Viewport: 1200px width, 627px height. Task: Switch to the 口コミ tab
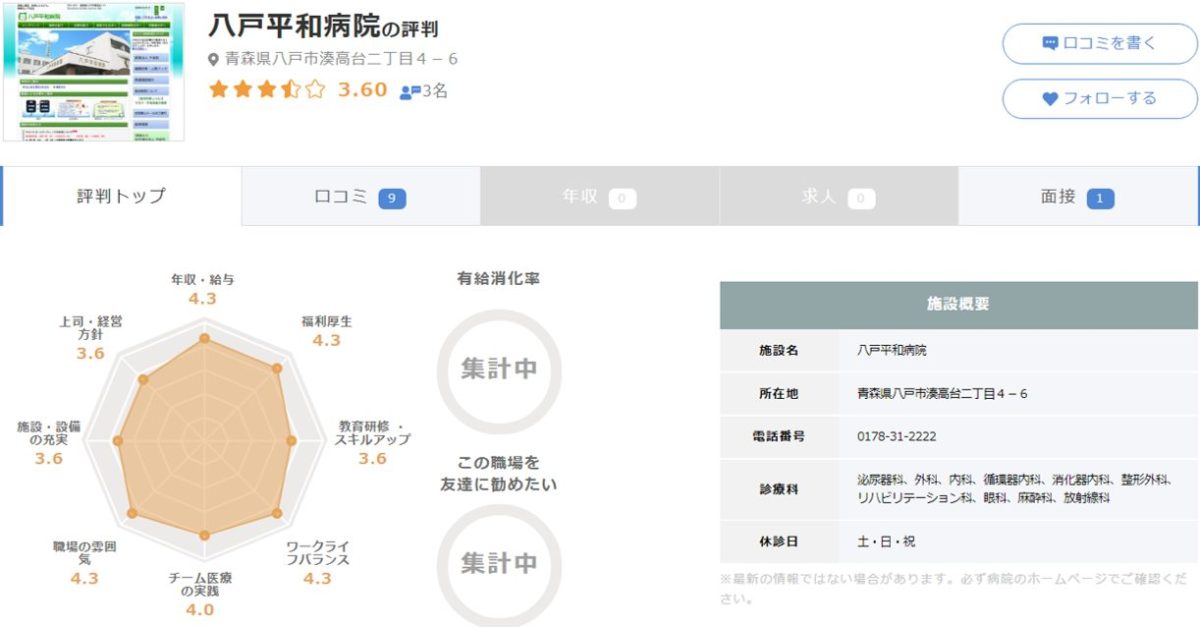coord(358,196)
